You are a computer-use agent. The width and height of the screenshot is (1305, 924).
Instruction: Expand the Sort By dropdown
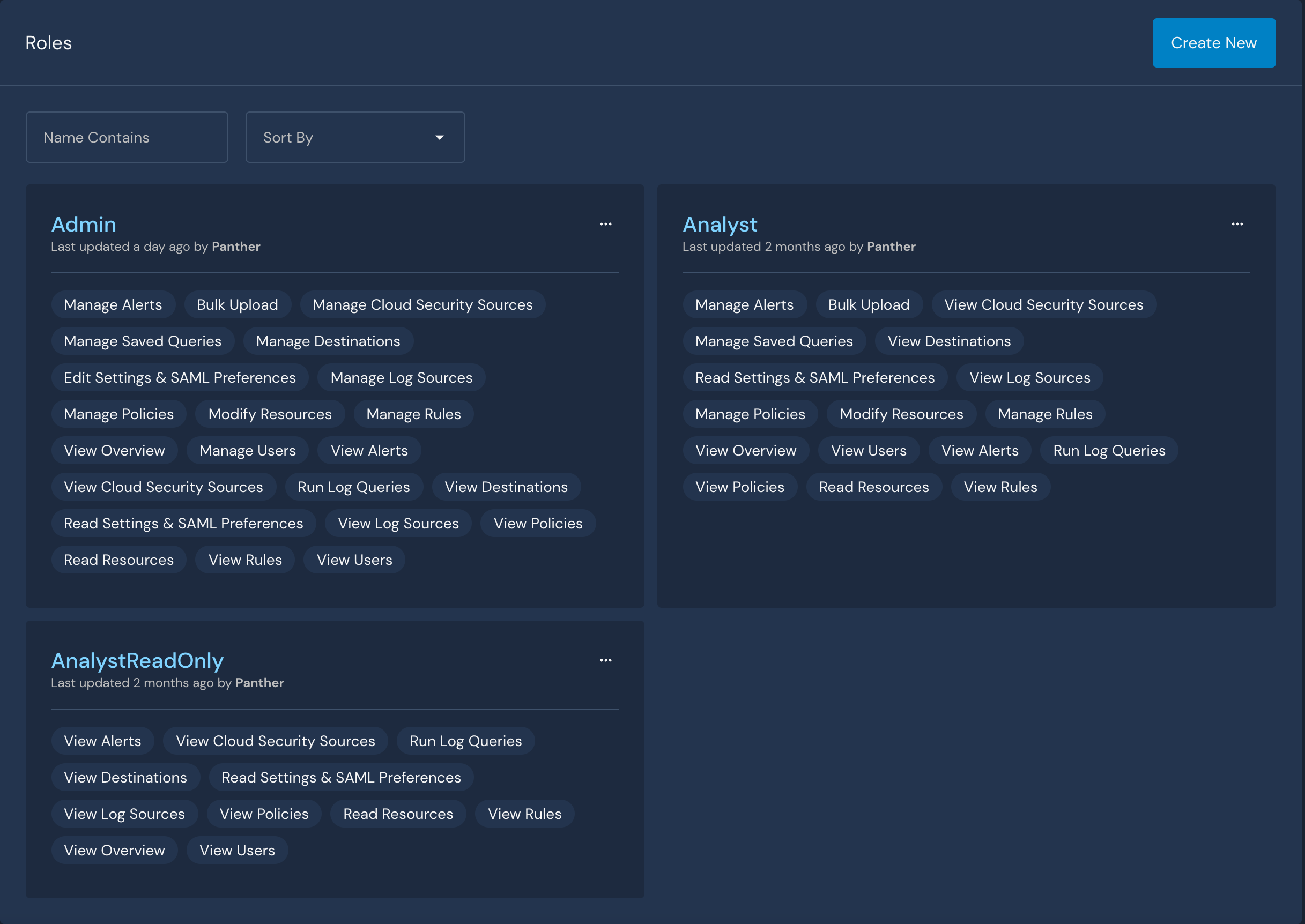(x=354, y=137)
